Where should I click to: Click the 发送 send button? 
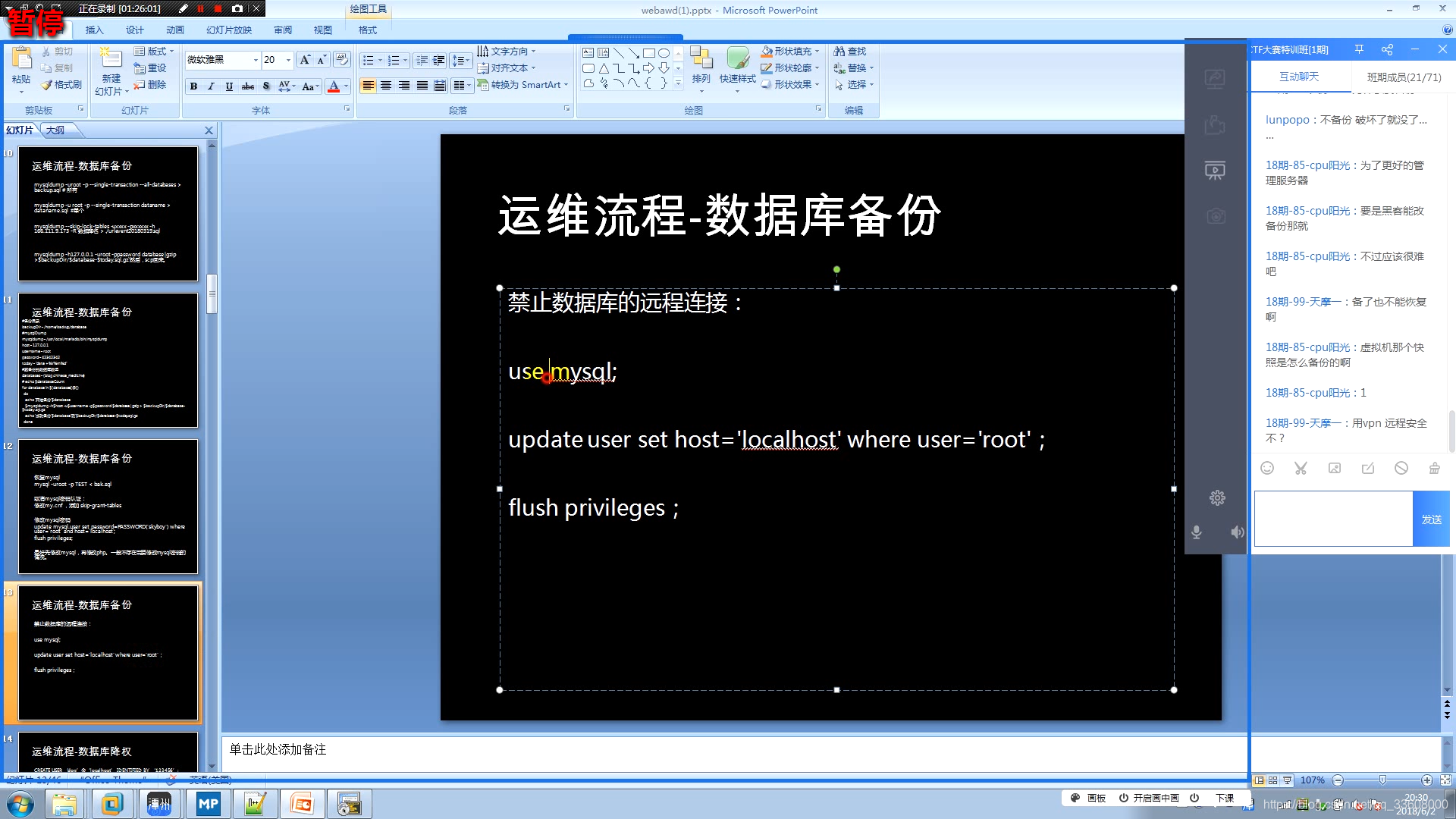click(1431, 519)
